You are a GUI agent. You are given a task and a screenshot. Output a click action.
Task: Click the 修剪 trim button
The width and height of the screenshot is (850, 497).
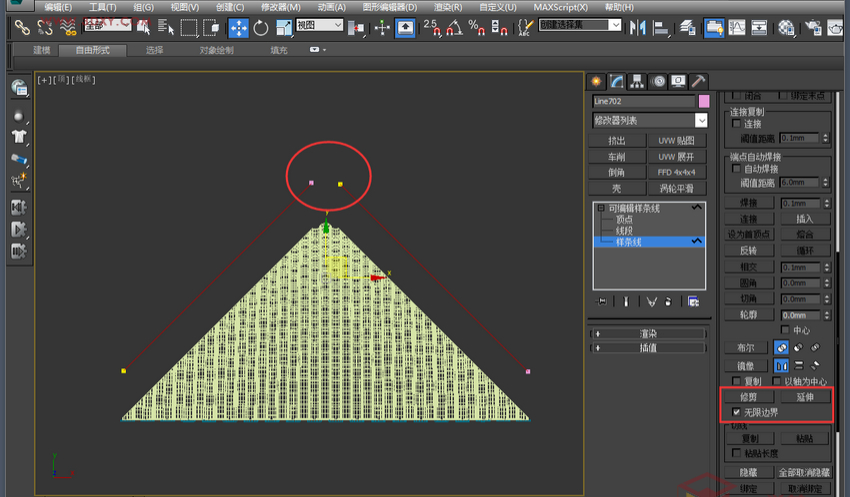click(x=749, y=397)
